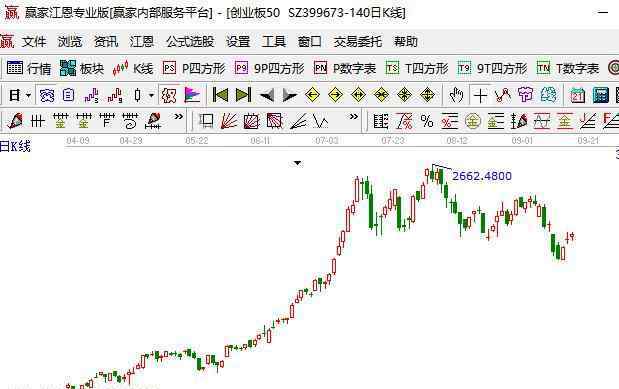Expand the candlestick chart type dropdown arrow
This screenshot has width=619, height=389.
pyautogui.click(x=151, y=96)
